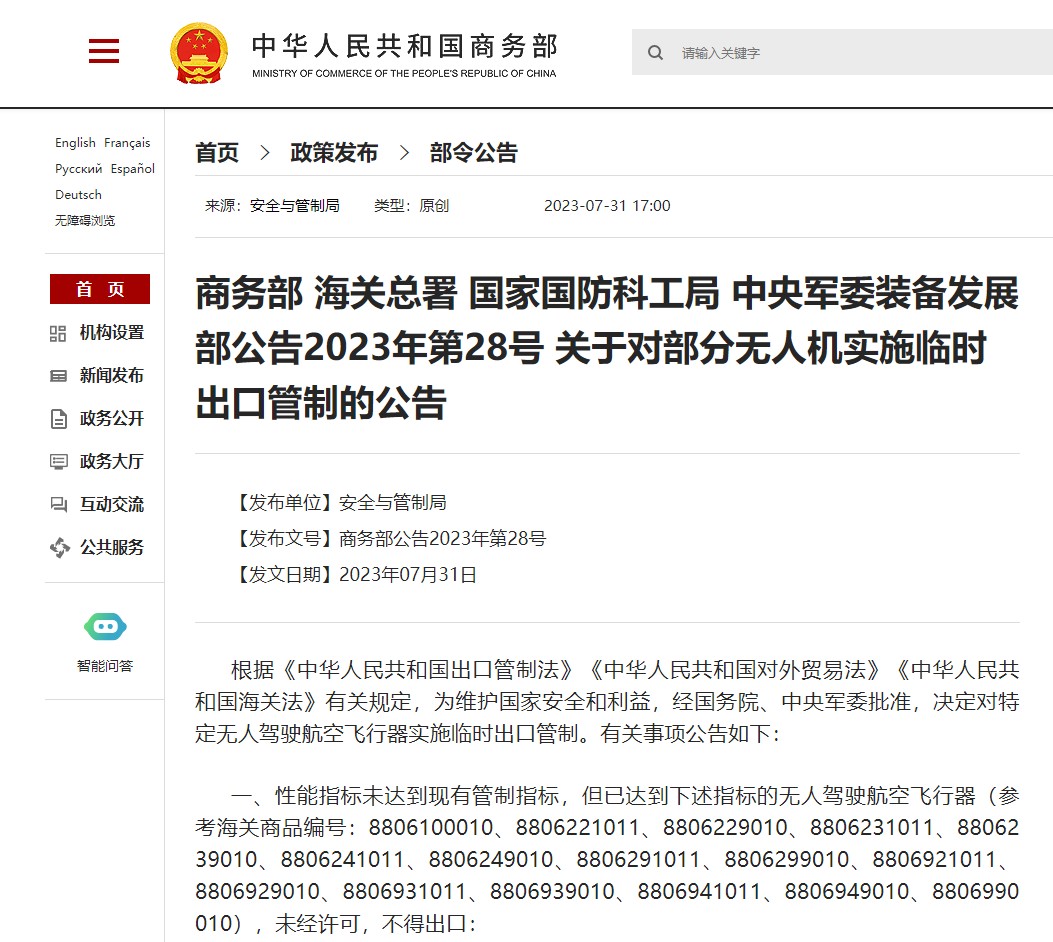Click the 中华人民共和国商务部 site title
The width and height of the screenshot is (1053, 942).
pos(404,46)
